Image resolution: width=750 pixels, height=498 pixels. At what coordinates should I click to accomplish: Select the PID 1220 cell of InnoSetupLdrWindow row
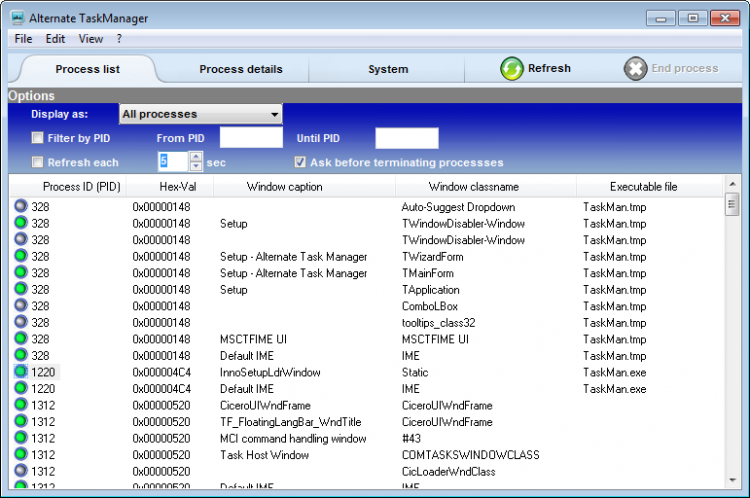point(43,372)
